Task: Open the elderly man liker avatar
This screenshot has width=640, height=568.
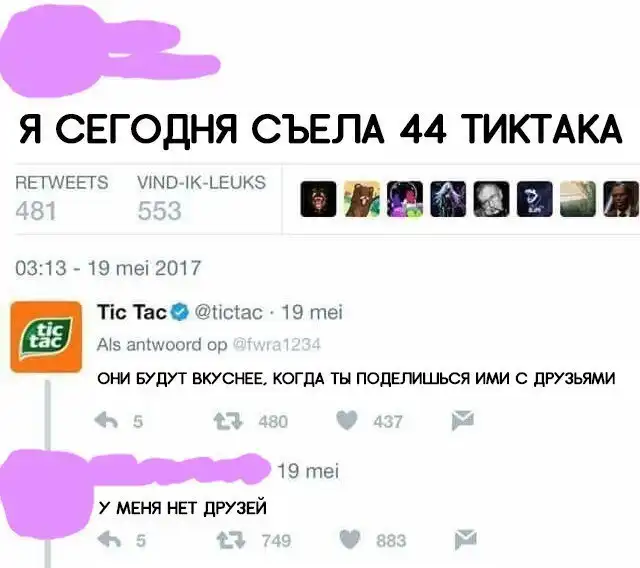Action: (x=491, y=199)
